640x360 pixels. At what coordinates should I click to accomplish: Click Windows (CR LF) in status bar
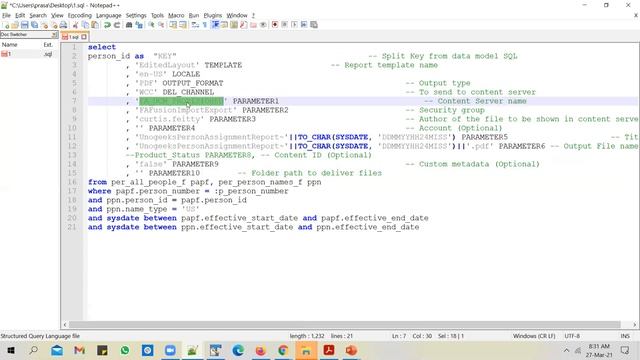coord(534,336)
